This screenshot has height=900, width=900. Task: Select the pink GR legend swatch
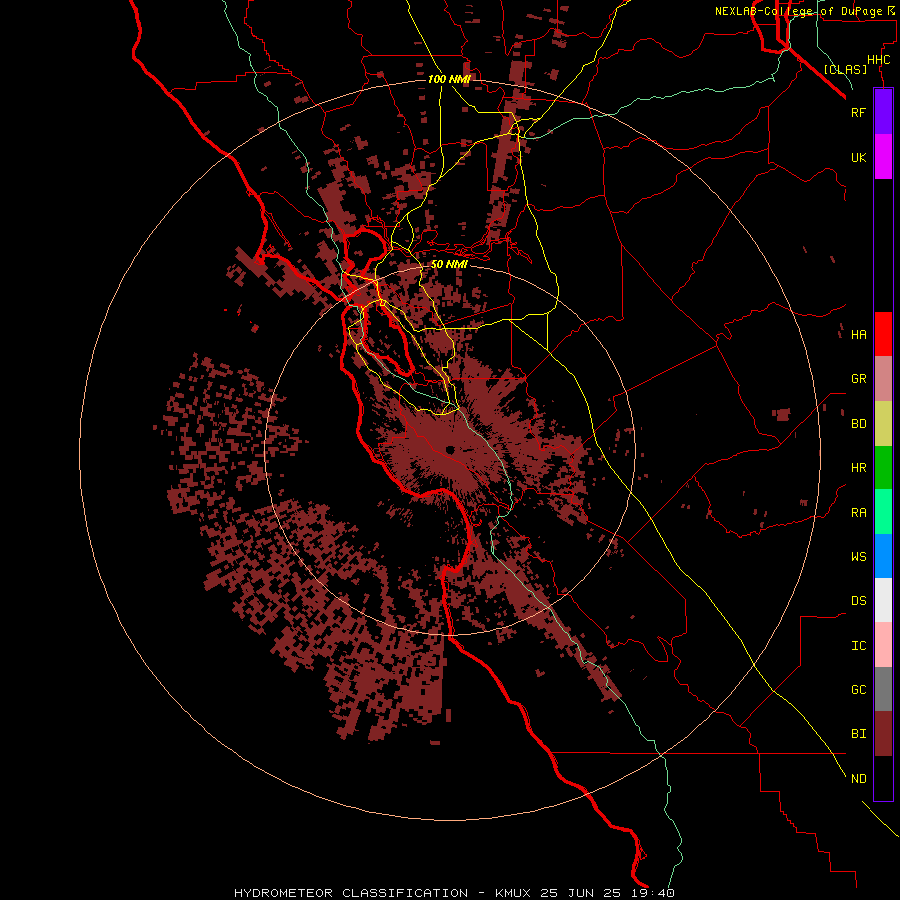(x=883, y=379)
